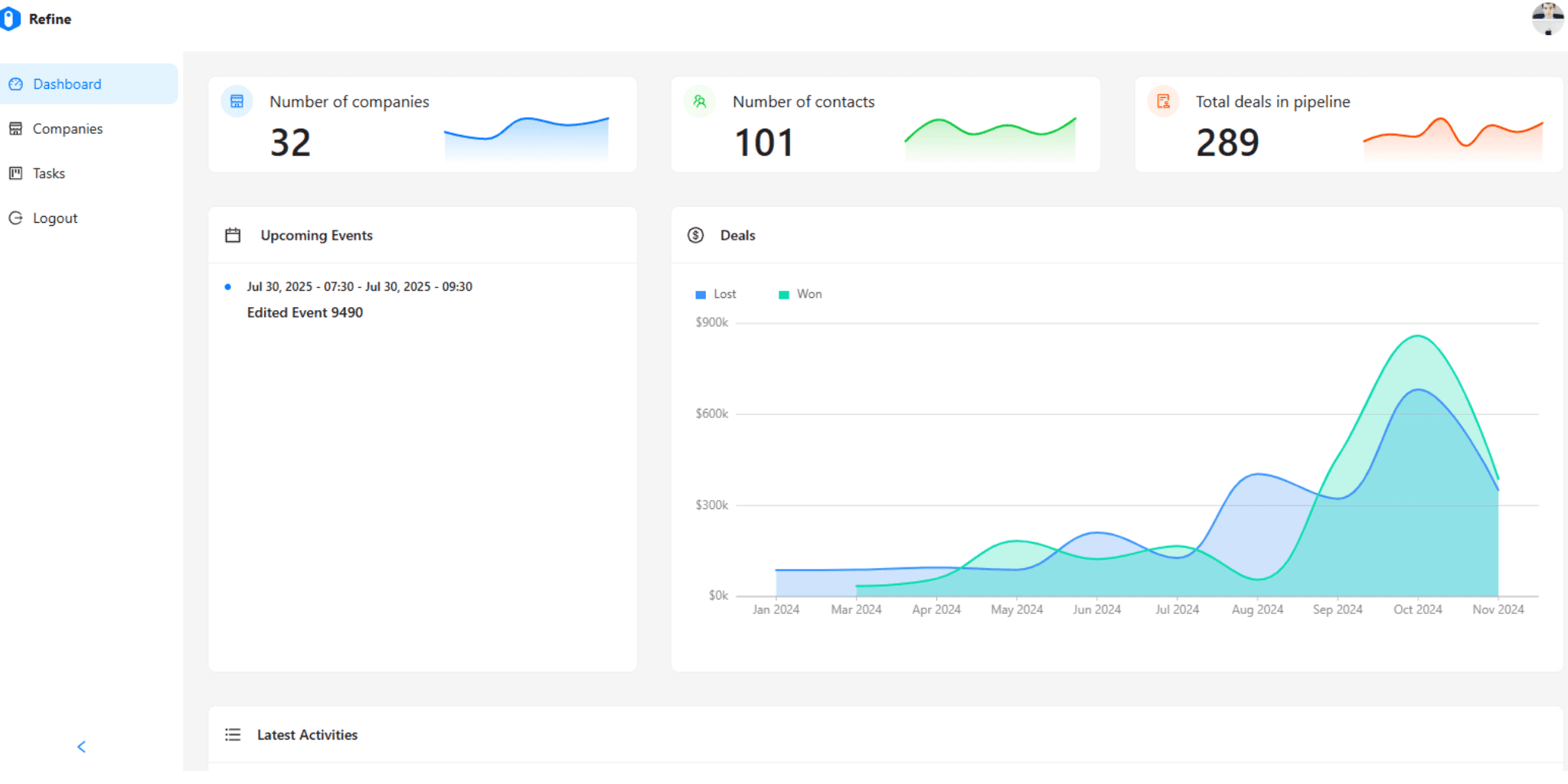Click the blue companies sparkline chart
Image resolution: width=1568 pixels, height=784 pixels.
[527, 139]
